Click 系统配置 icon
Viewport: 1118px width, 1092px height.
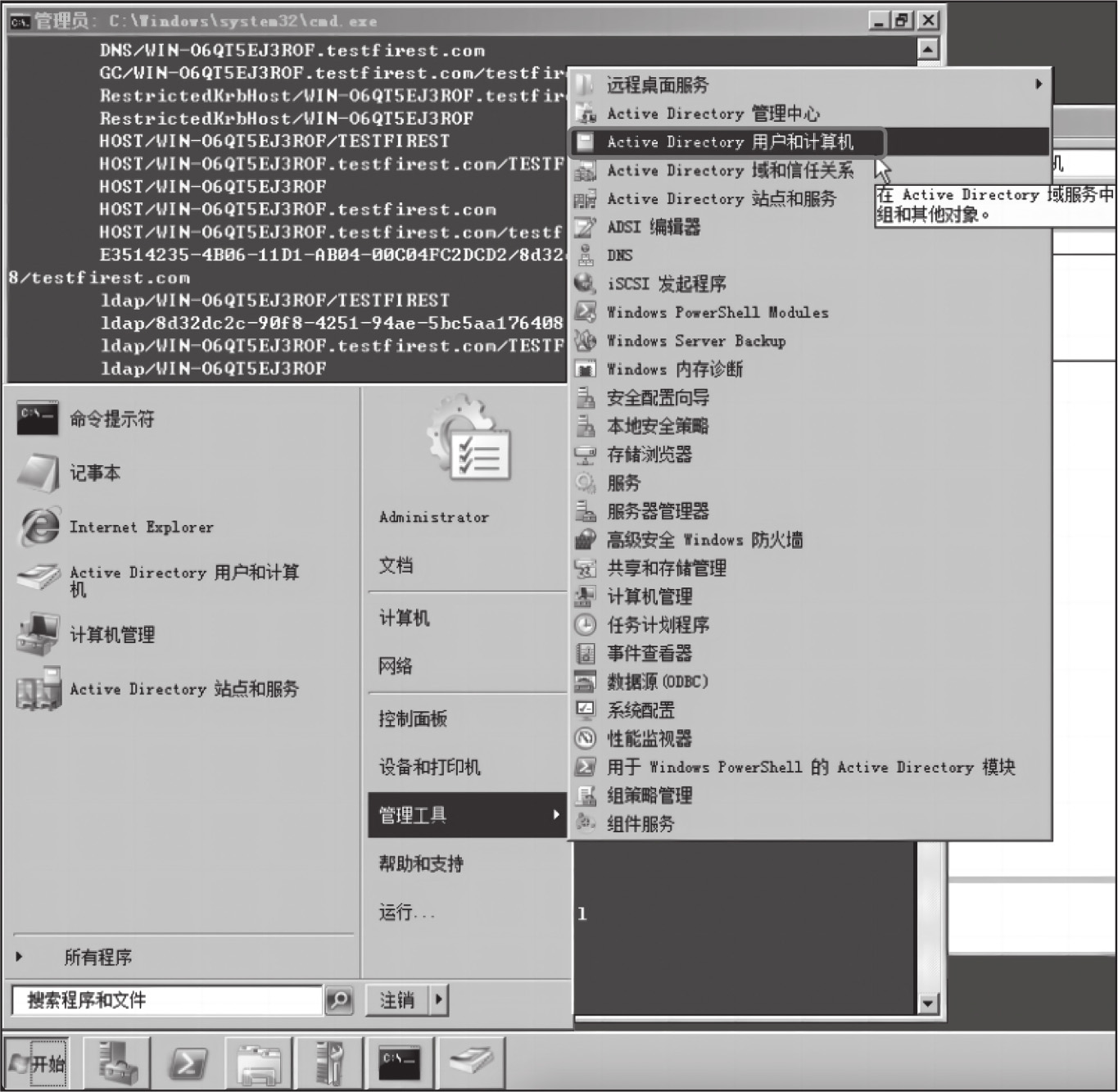tap(585, 710)
